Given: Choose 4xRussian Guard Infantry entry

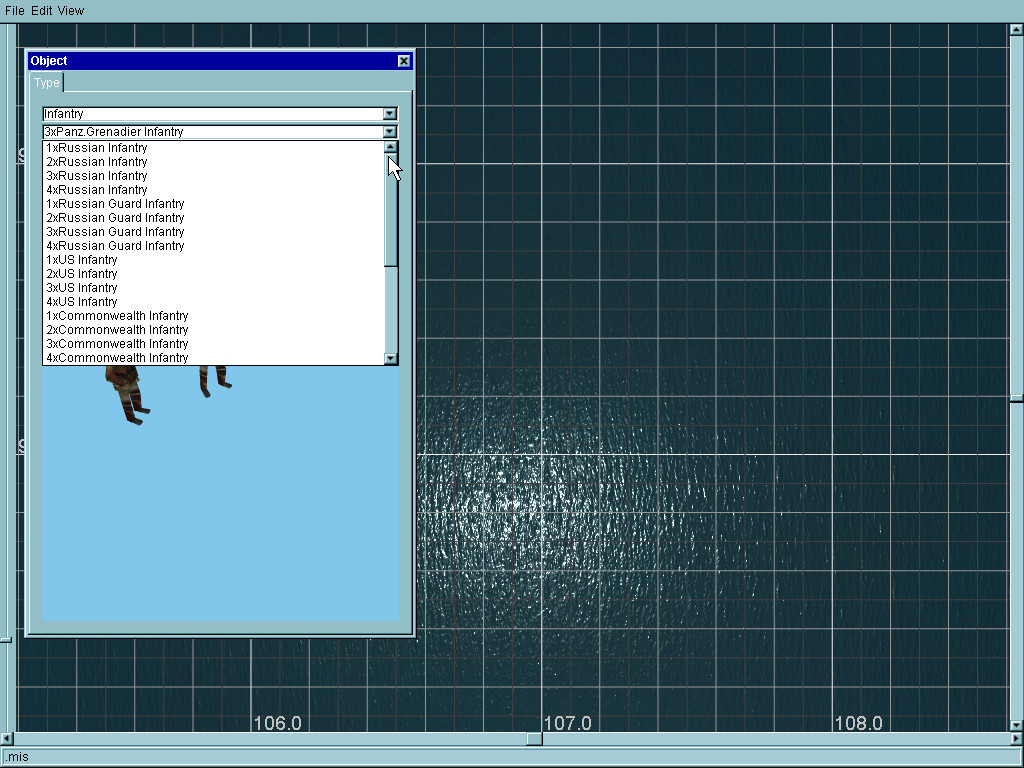Looking at the screenshot, I should pos(115,246).
